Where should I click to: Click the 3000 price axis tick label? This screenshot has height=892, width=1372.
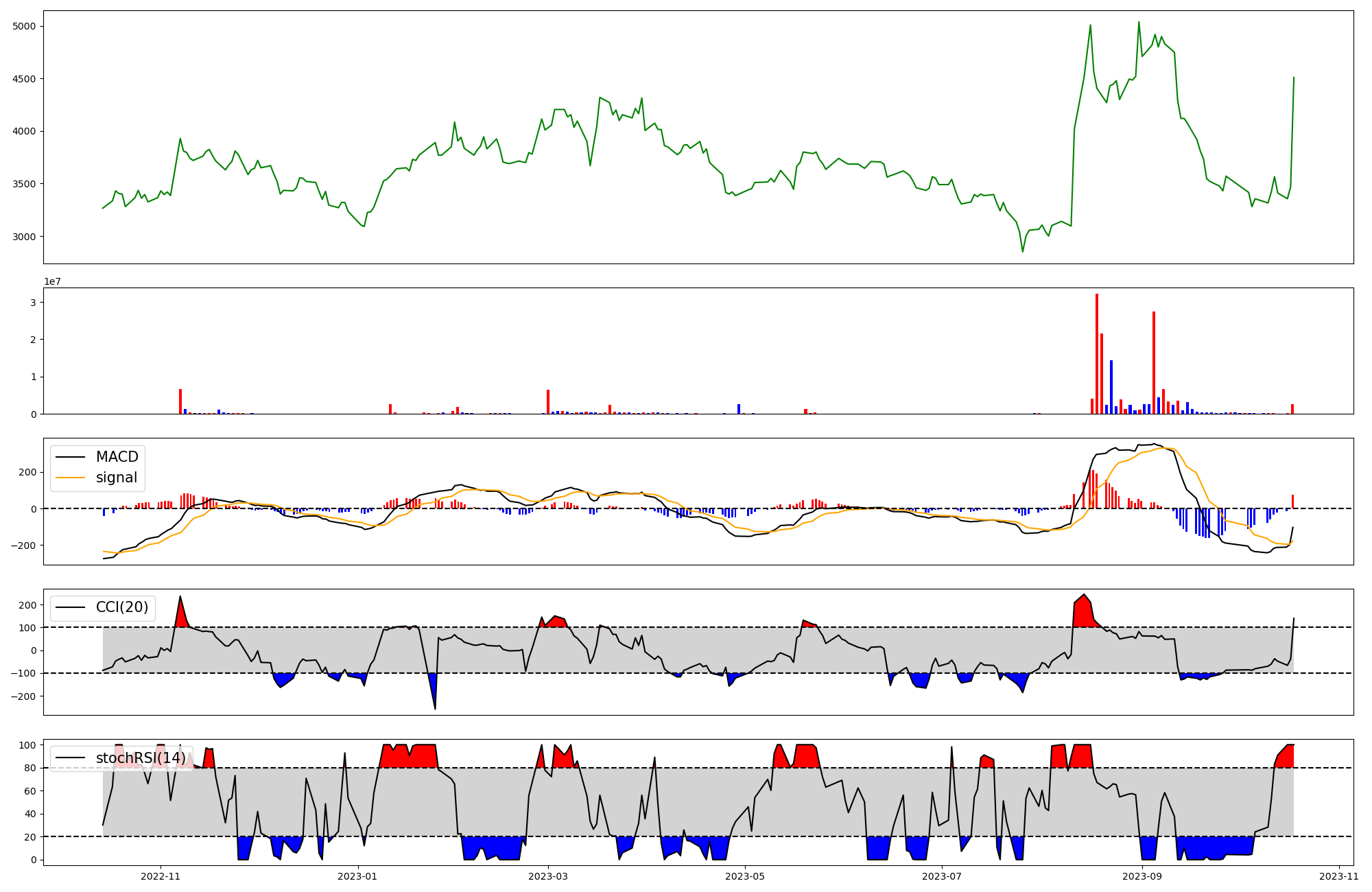click(24, 237)
